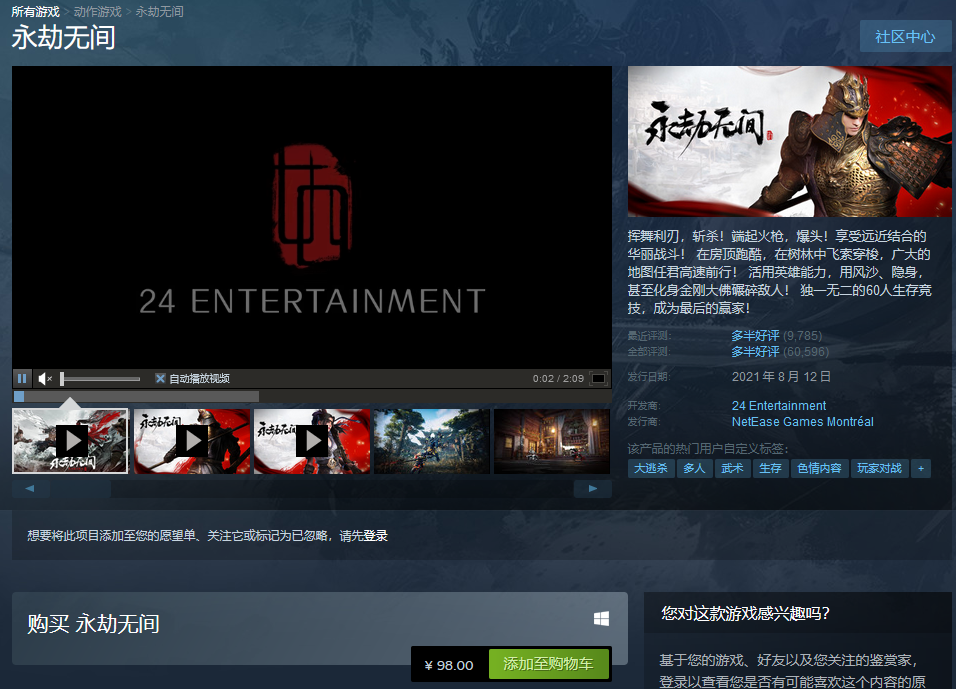Seek in the video progress bar
The width and height of the screenshot is (956, 689).
[312, 396]
